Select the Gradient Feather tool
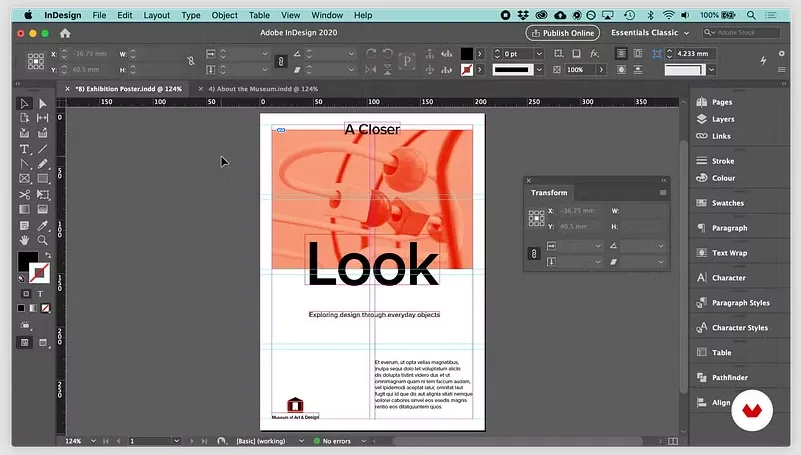 [x=43, y=209]
